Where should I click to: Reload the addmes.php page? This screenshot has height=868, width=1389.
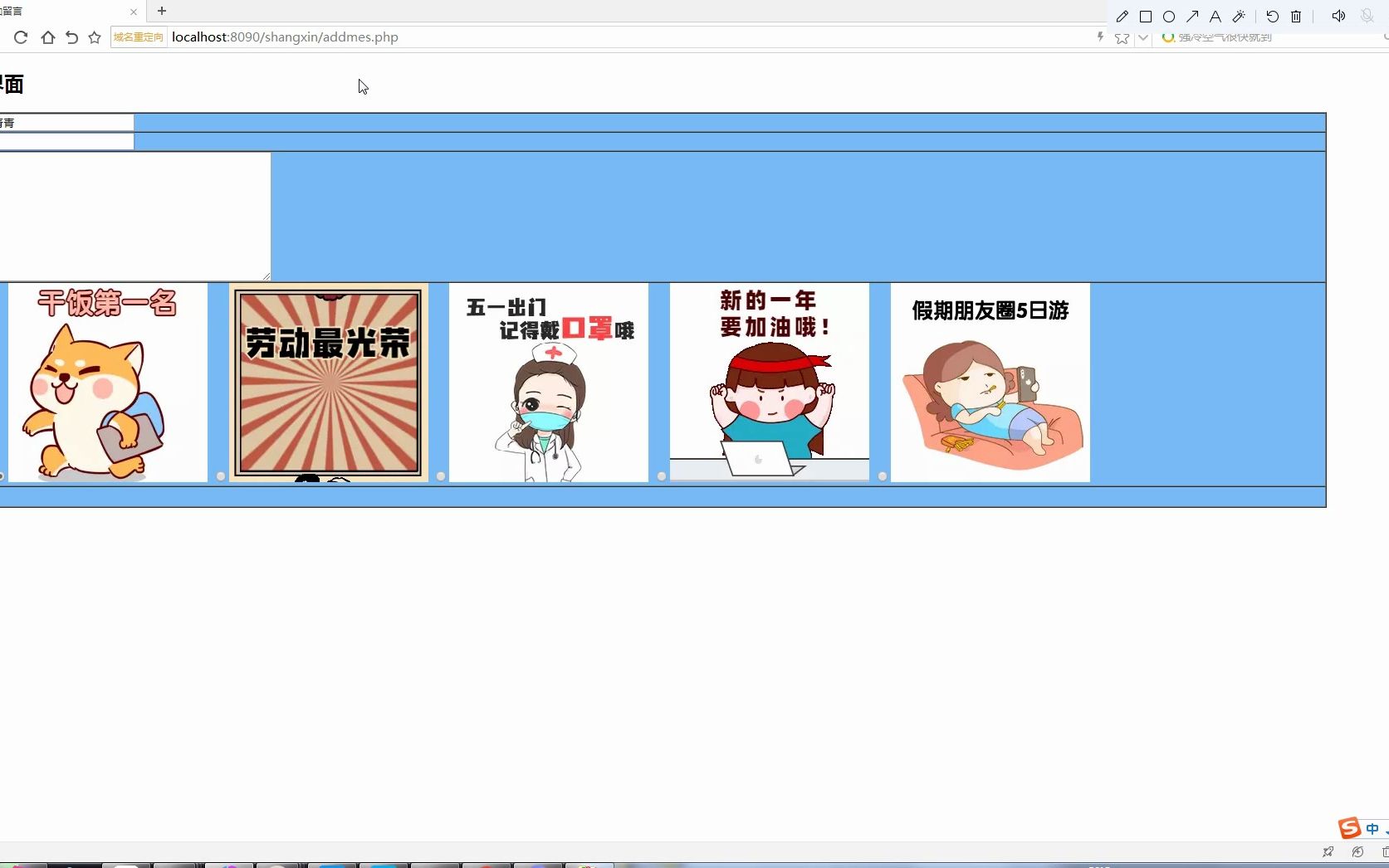(20, 37)
